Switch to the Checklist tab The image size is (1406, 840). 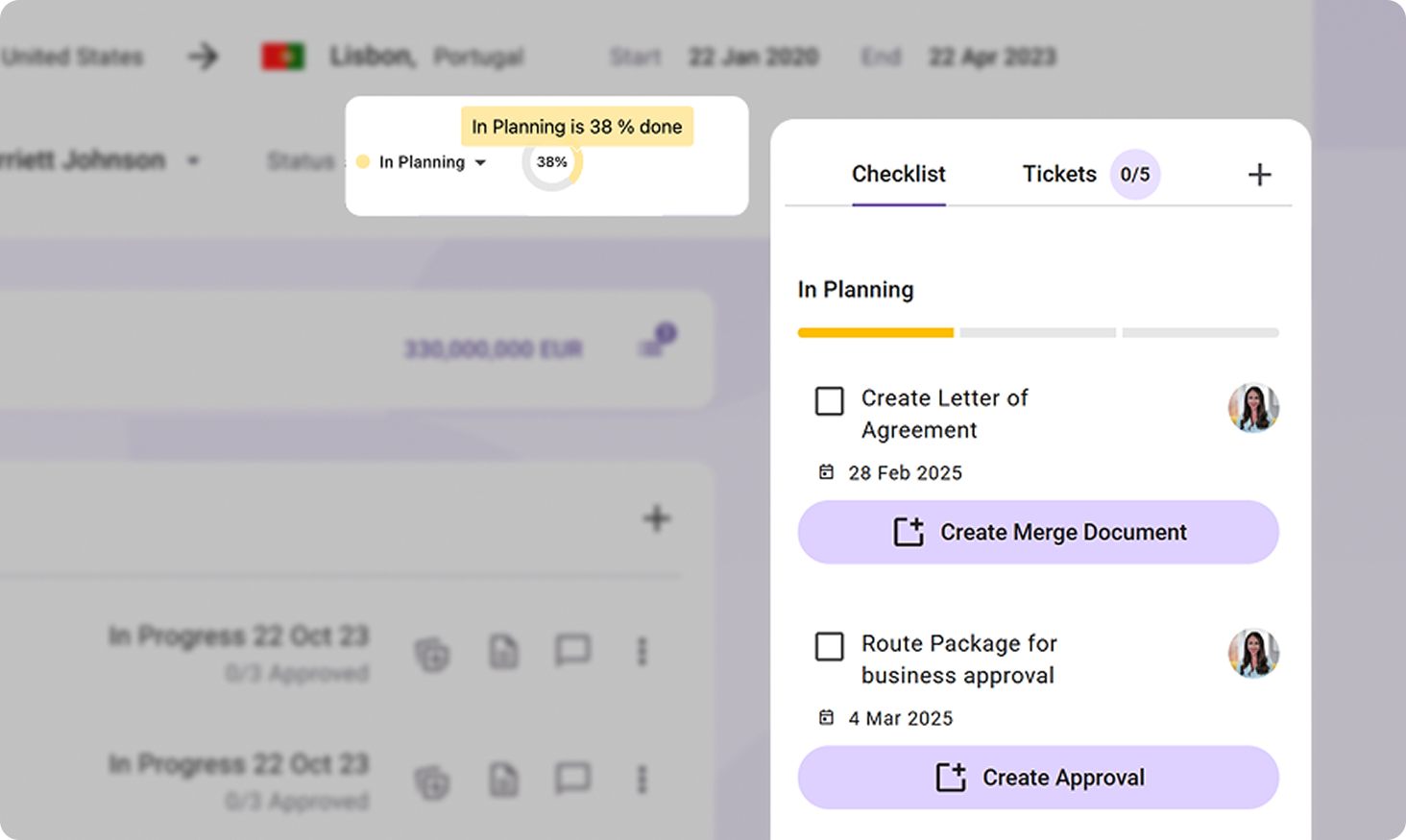click(898, 175)
